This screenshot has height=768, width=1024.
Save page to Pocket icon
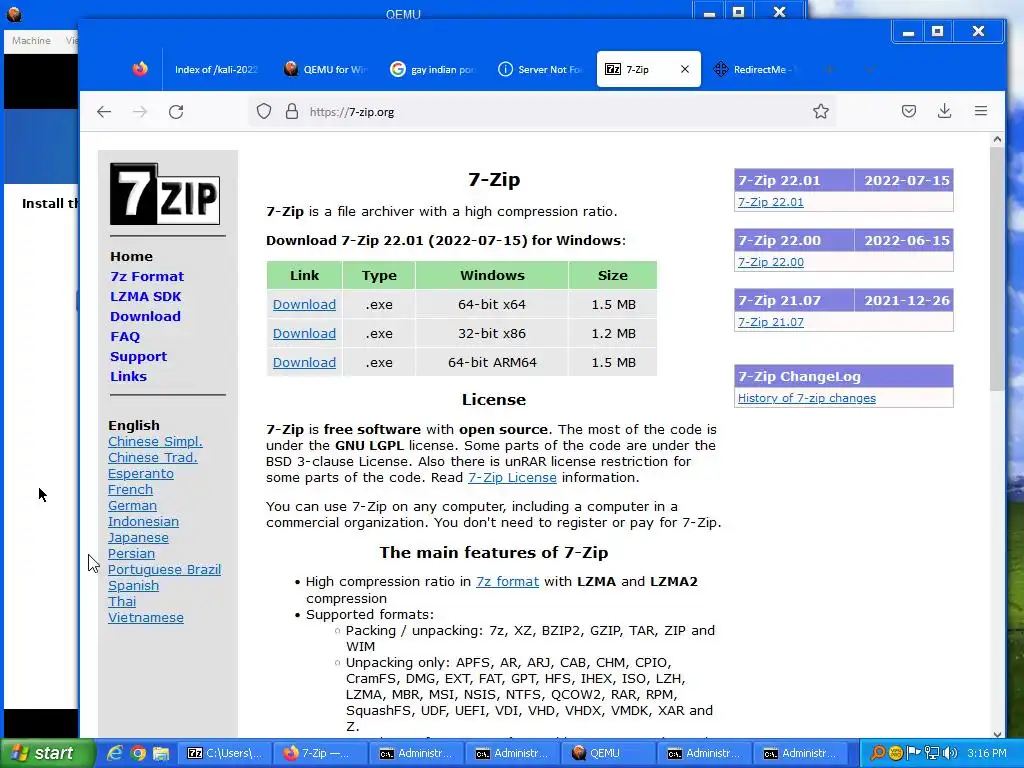point(908,111)
